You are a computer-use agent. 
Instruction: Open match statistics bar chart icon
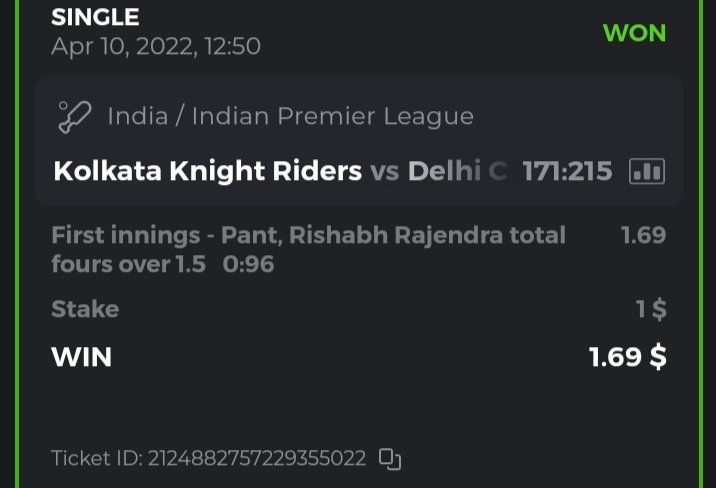coord(646,171)
